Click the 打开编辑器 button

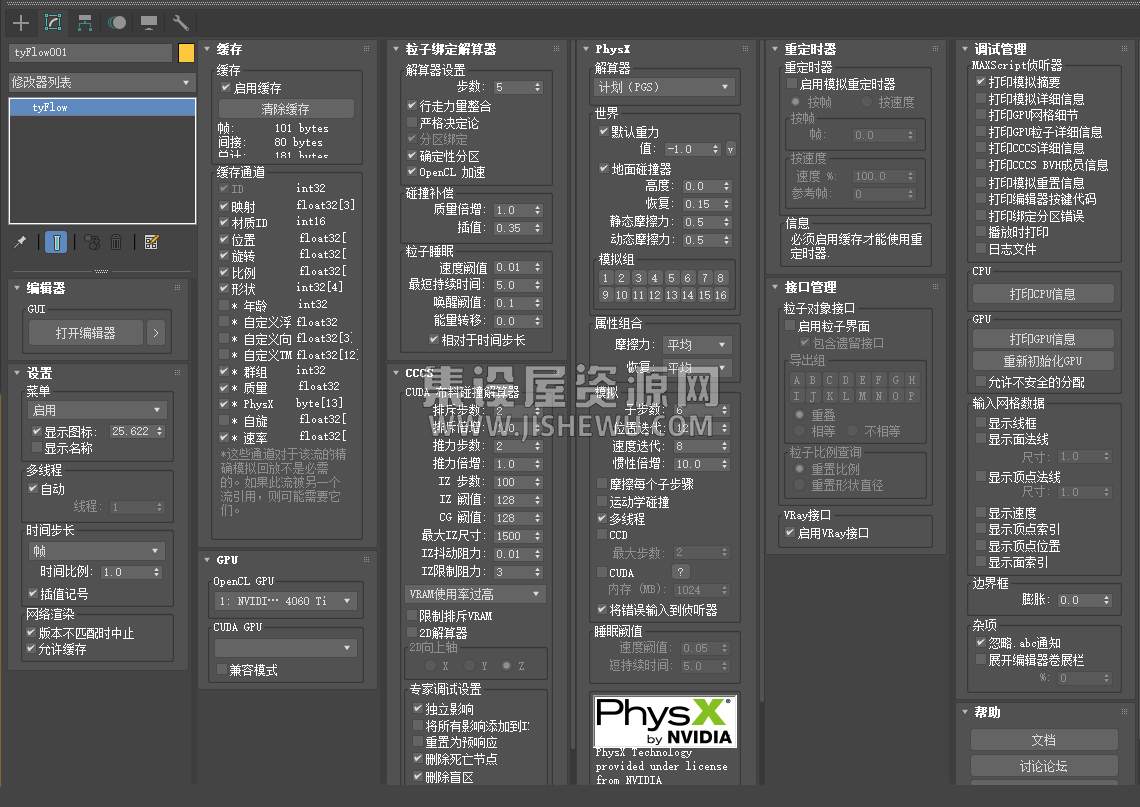click(86, 333)
